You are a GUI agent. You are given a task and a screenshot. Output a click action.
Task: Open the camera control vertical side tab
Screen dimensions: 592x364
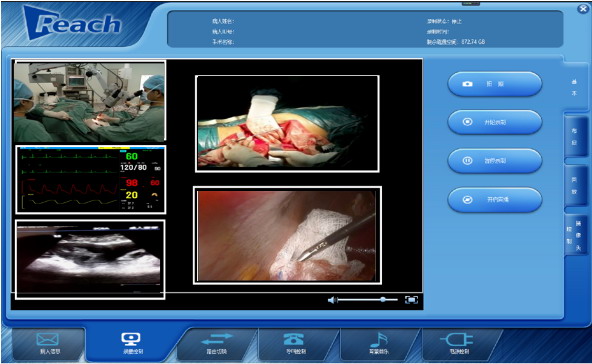click(575, 235)
